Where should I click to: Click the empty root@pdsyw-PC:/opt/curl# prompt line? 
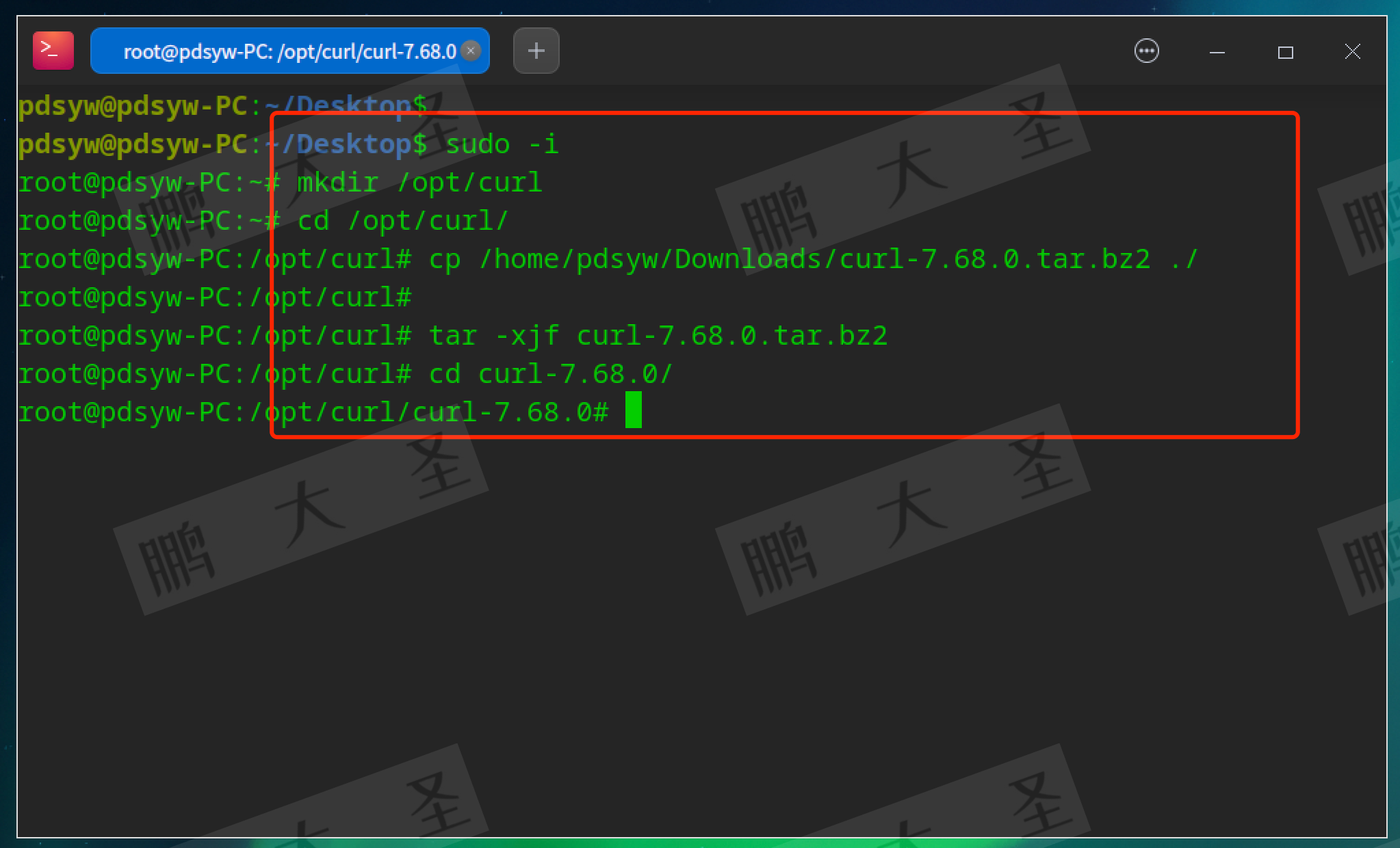tap(215, 297)
